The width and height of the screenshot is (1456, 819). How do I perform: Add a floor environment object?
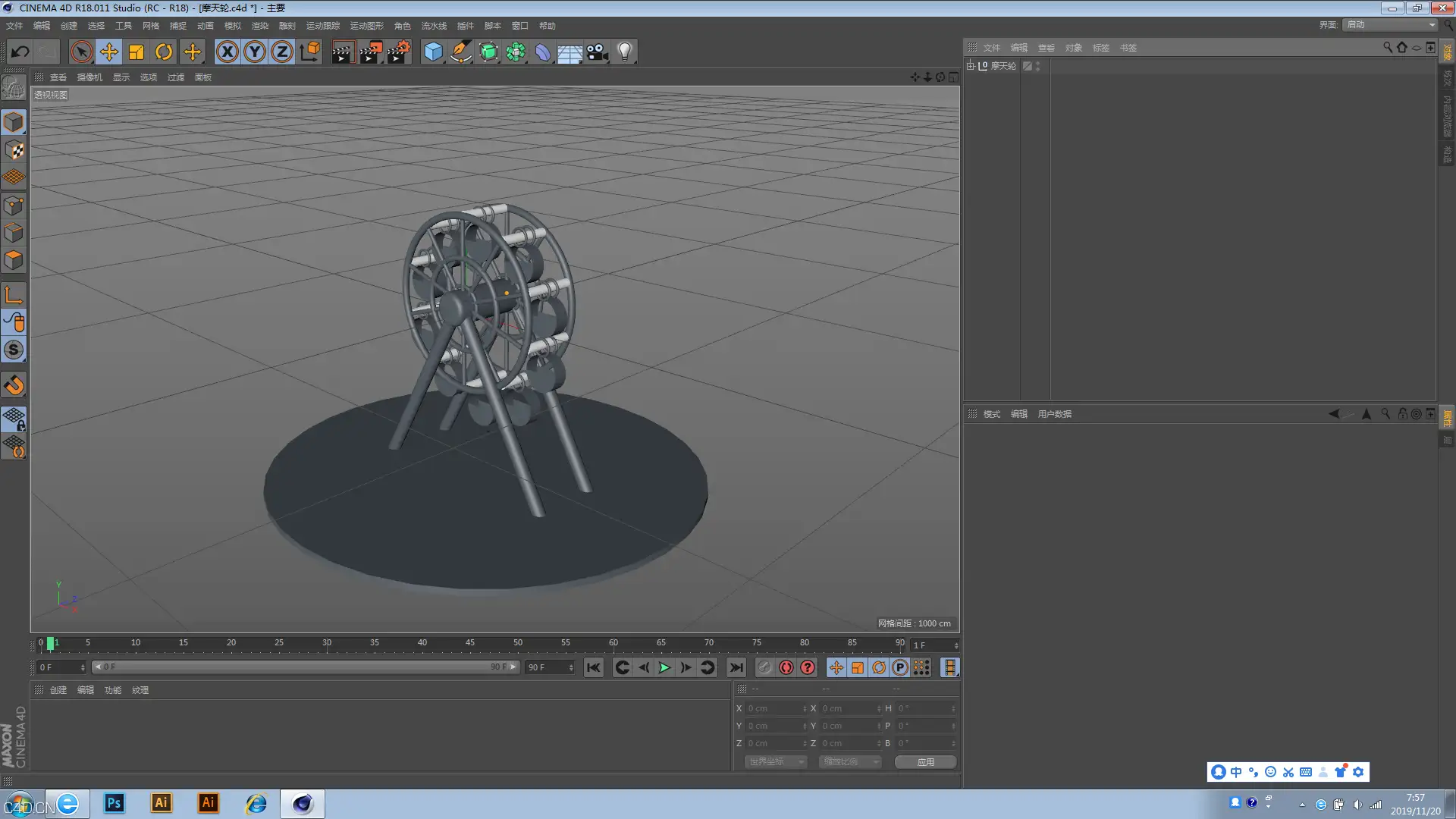[x=570, y=52]
